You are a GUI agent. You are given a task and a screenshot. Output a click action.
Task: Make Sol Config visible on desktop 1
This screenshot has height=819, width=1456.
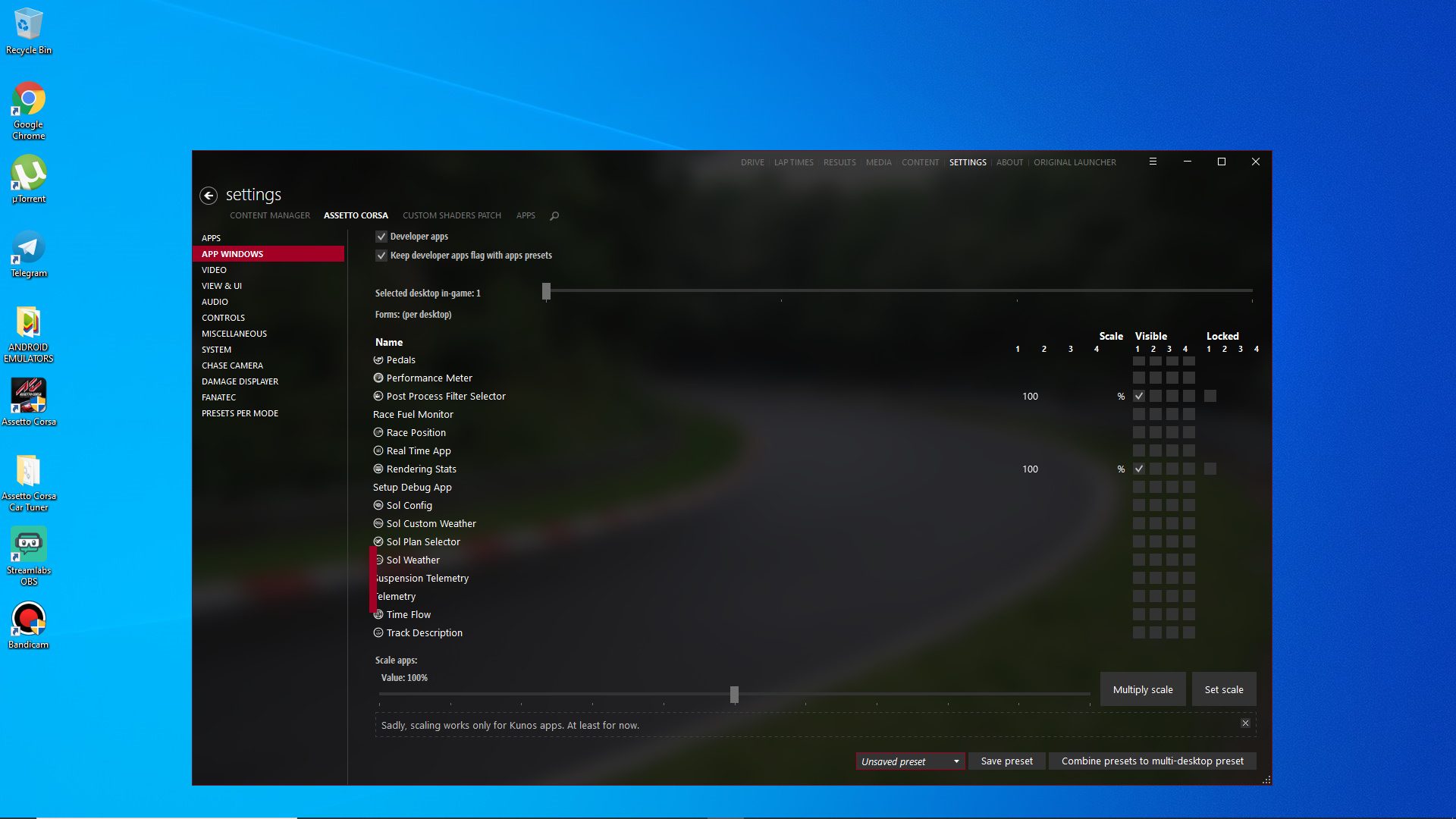(x=1139, y=506)
